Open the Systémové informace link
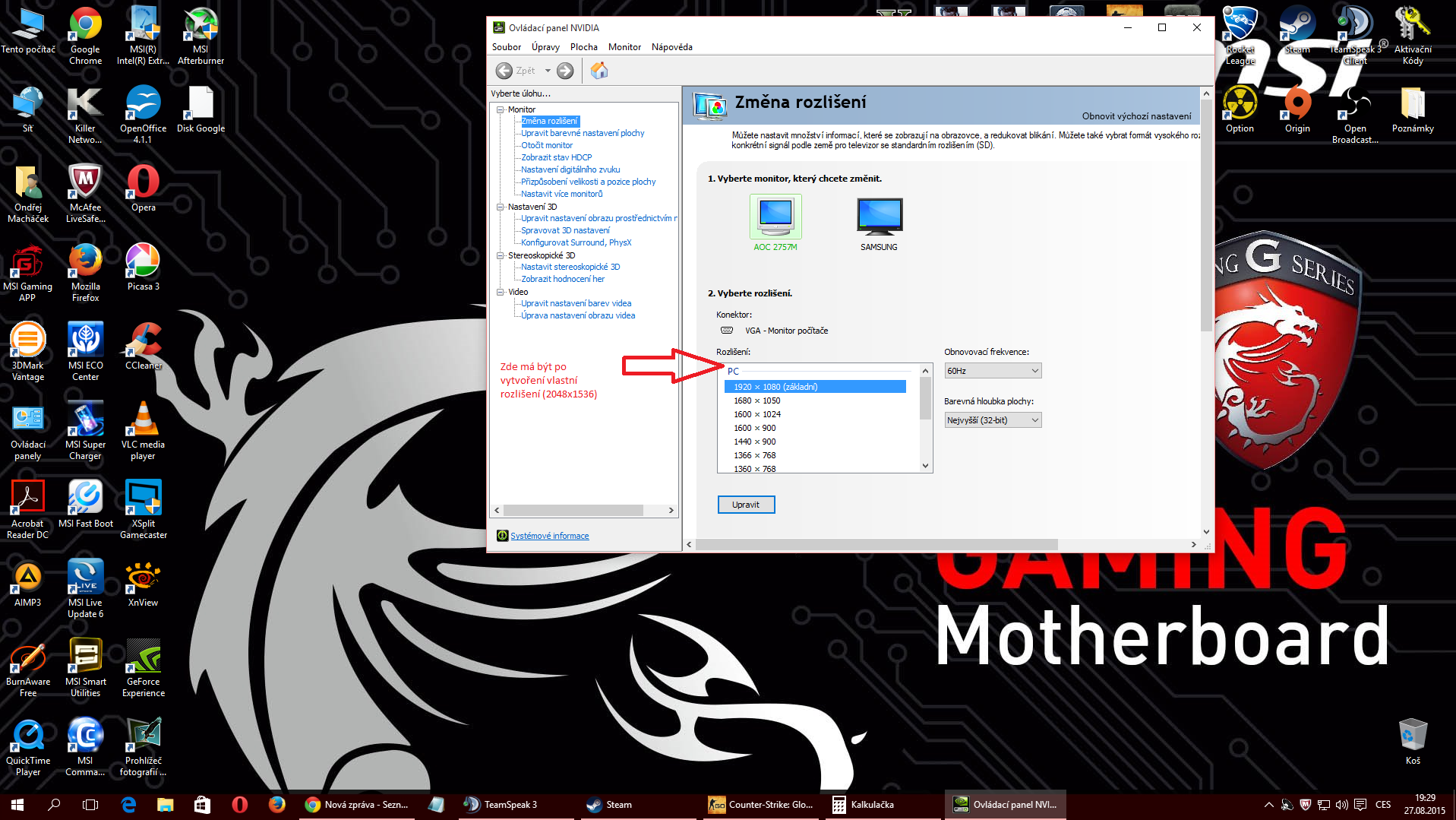The image size is (1456, 820). click(x=549, y=536)
